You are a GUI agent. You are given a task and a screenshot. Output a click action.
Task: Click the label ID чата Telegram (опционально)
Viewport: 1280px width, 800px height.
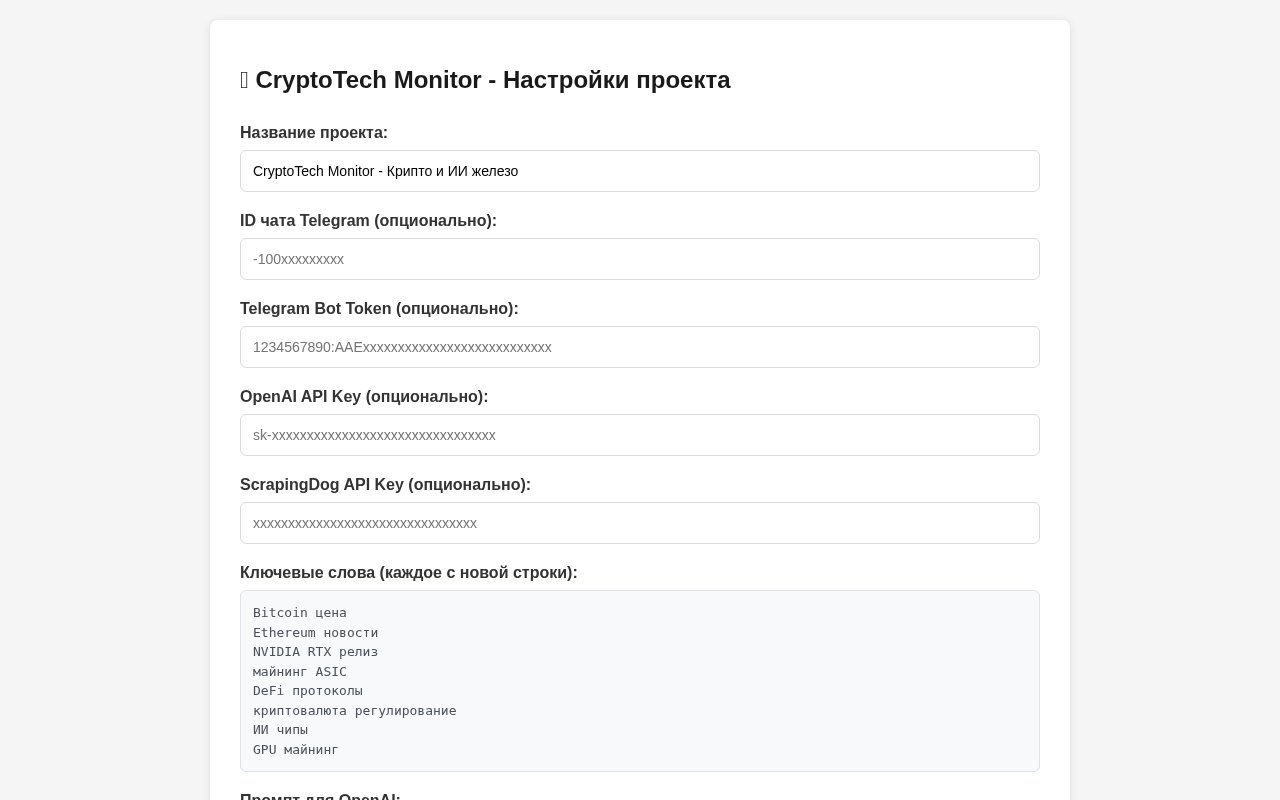point(368,221)
